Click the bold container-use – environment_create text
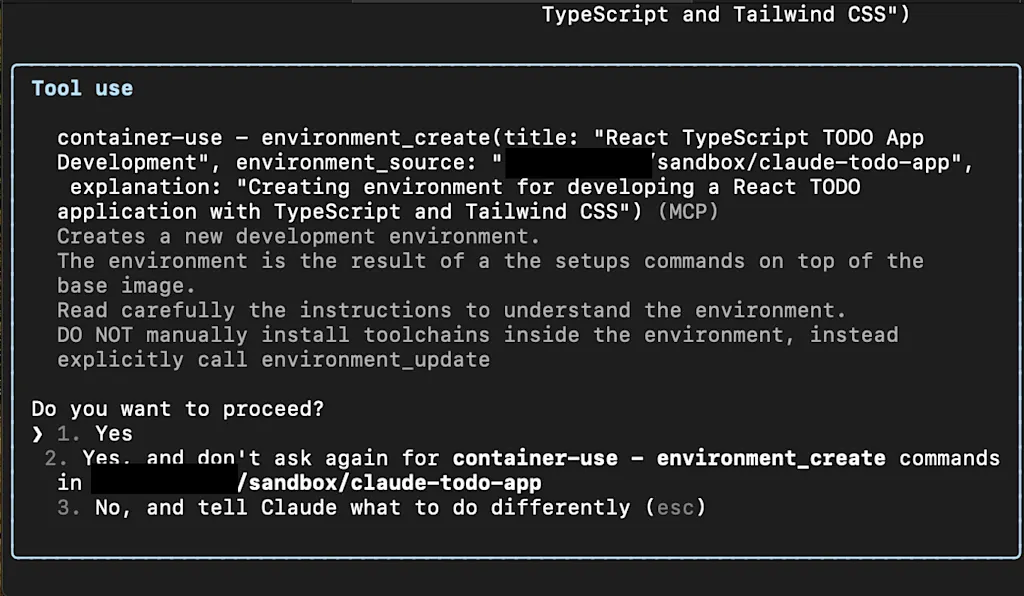Viewport: 1024px width, 596px height. [669, 458]
